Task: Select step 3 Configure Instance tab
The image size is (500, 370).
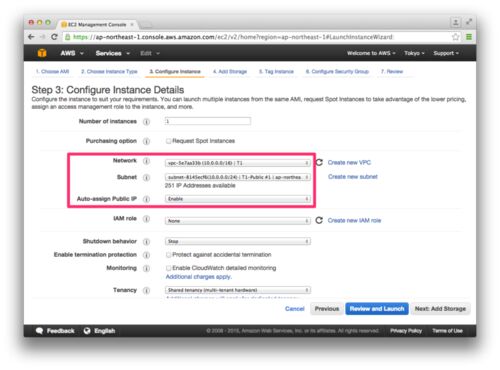Action: tap(175, 72)
